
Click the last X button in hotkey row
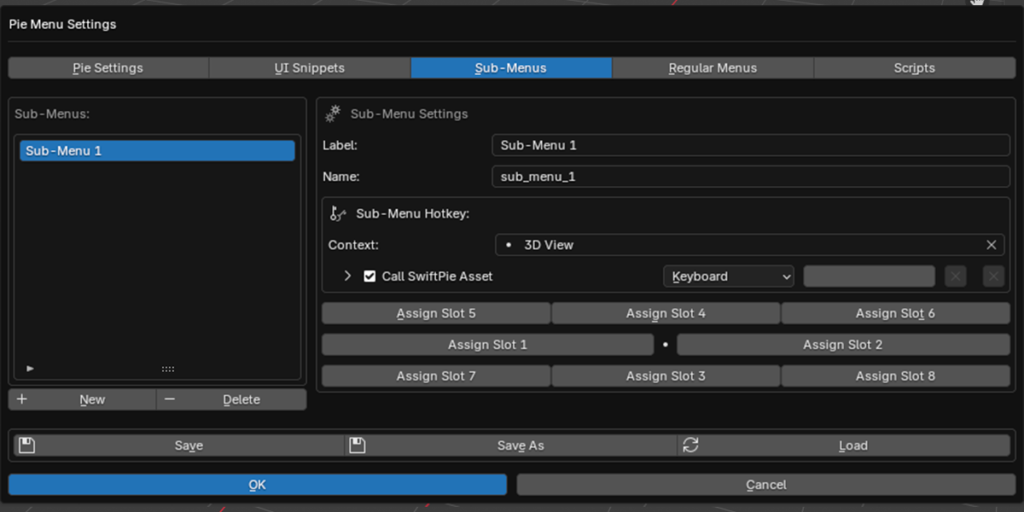point(994,276)
